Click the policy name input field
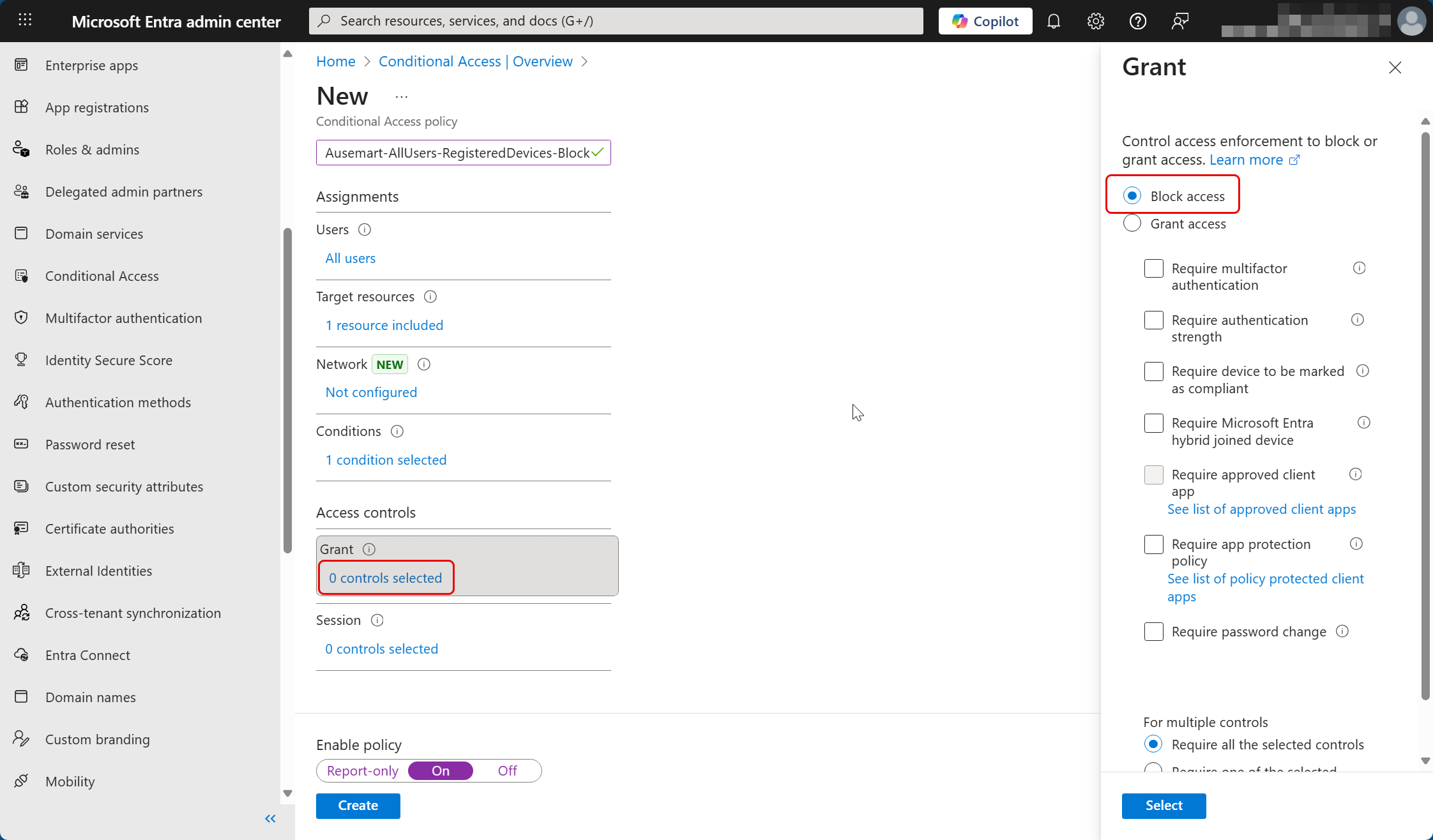 pos(457,153)
